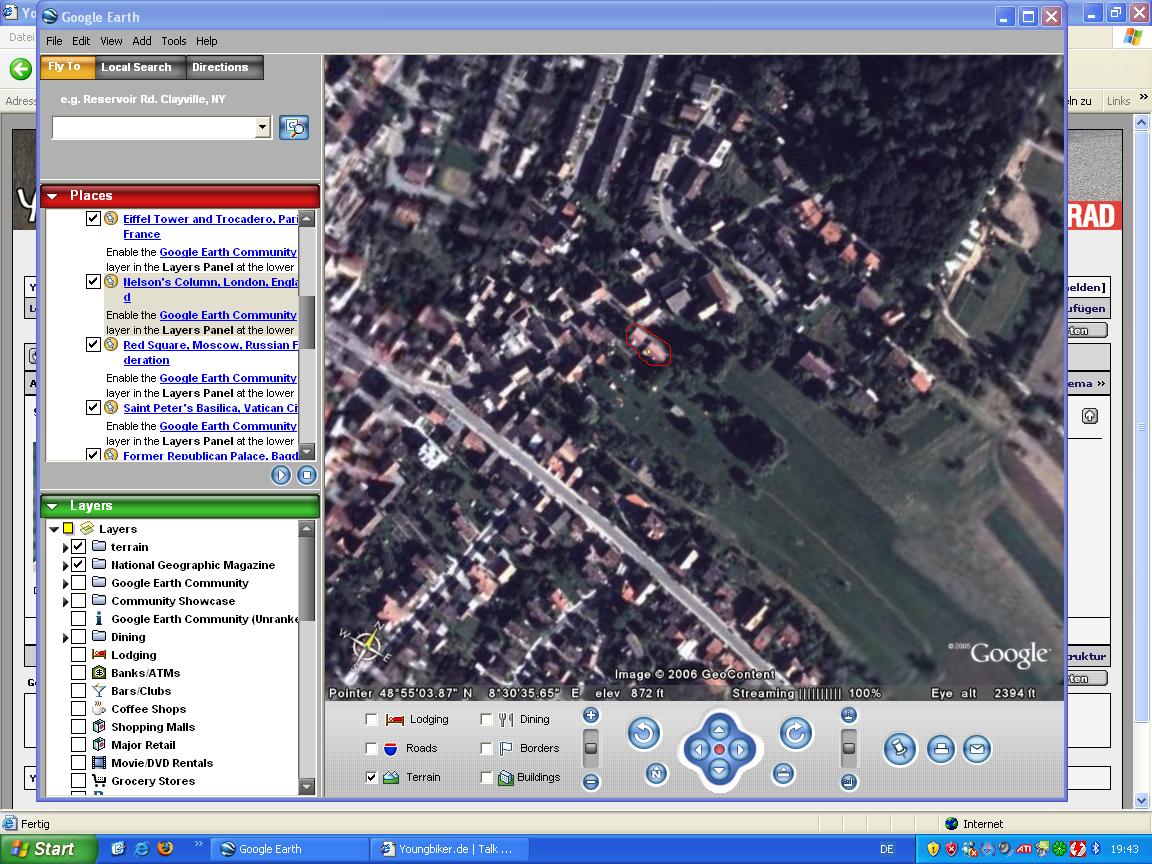Expand the National Geographic Magazine folder
This screenshot has height=864, width=1152.
(65, 565)
